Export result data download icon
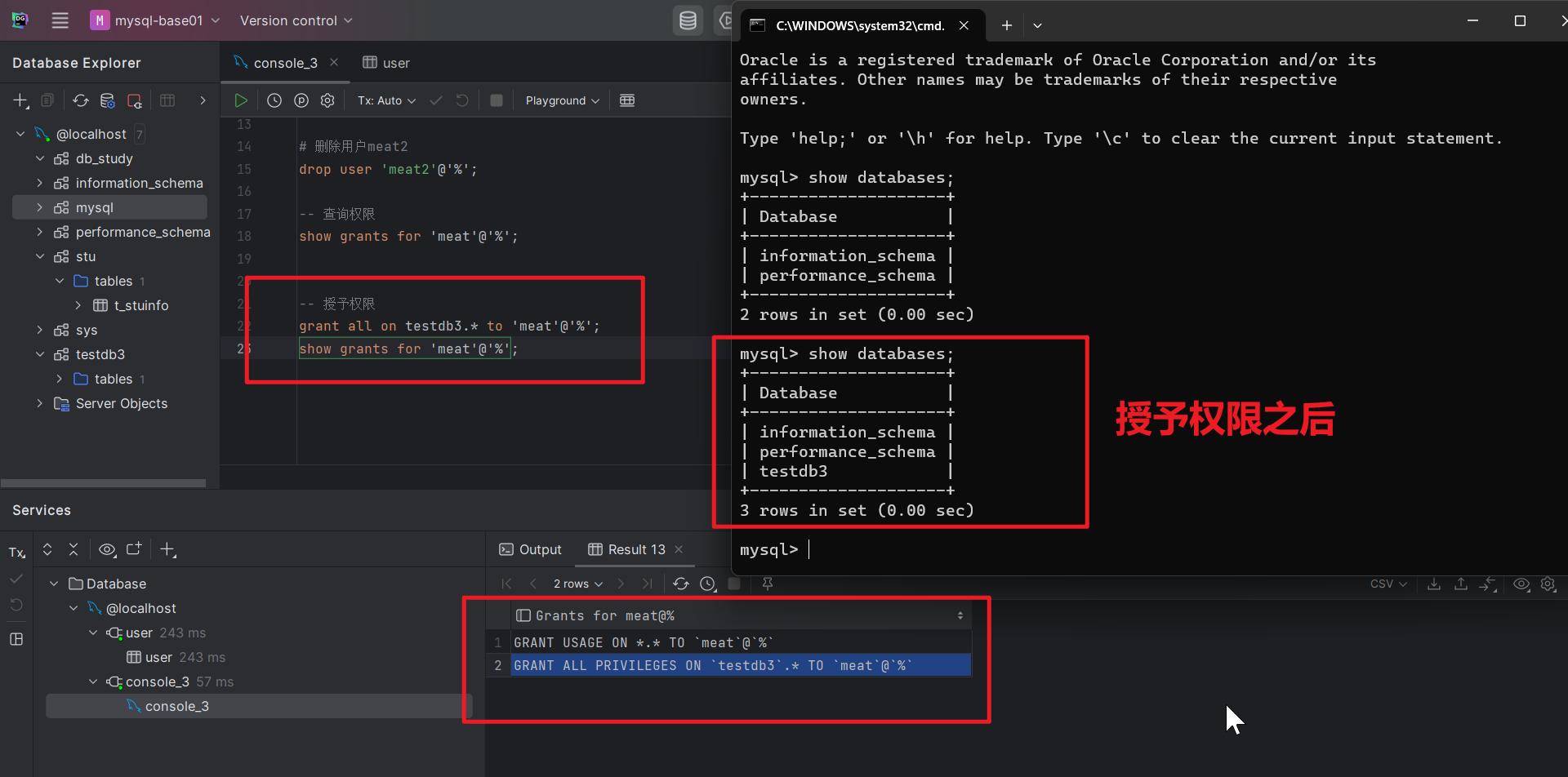This screenshot has width=1568, height=777. (x=1434, y=584)
